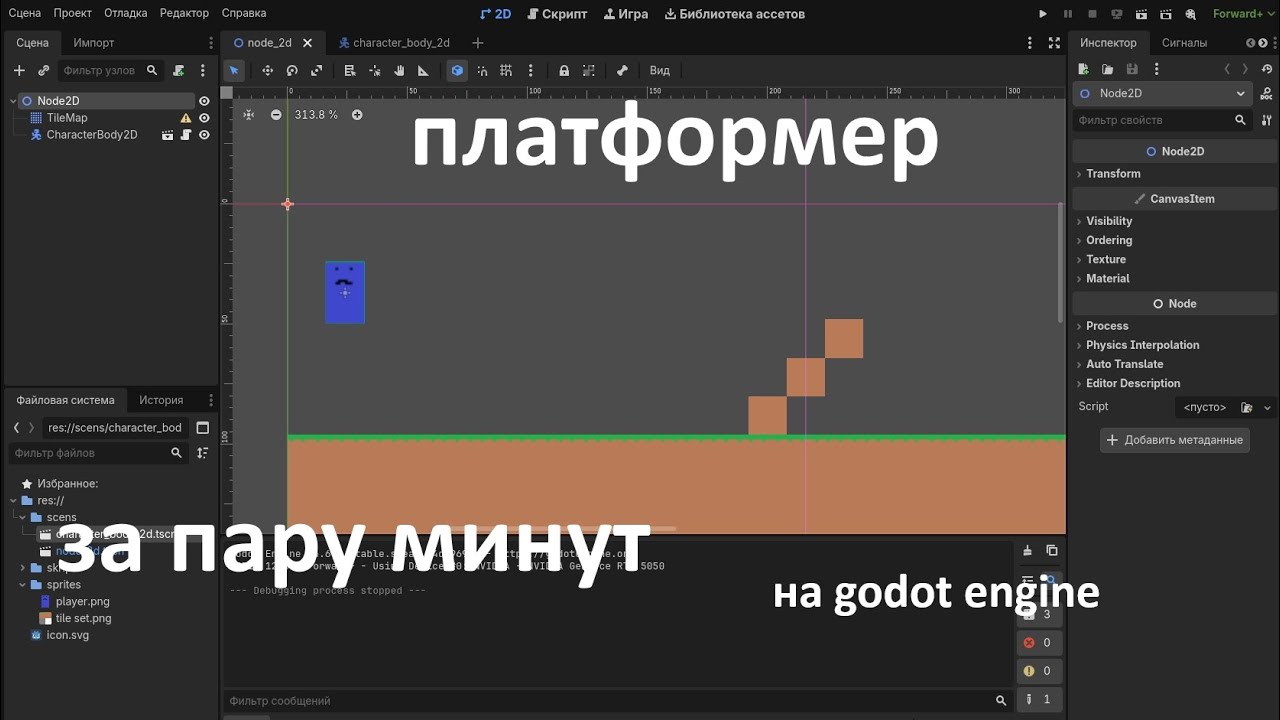Toggle Smart Snap magnet icon
Viewport: 1280px width, 720px height.
[482, 71]
